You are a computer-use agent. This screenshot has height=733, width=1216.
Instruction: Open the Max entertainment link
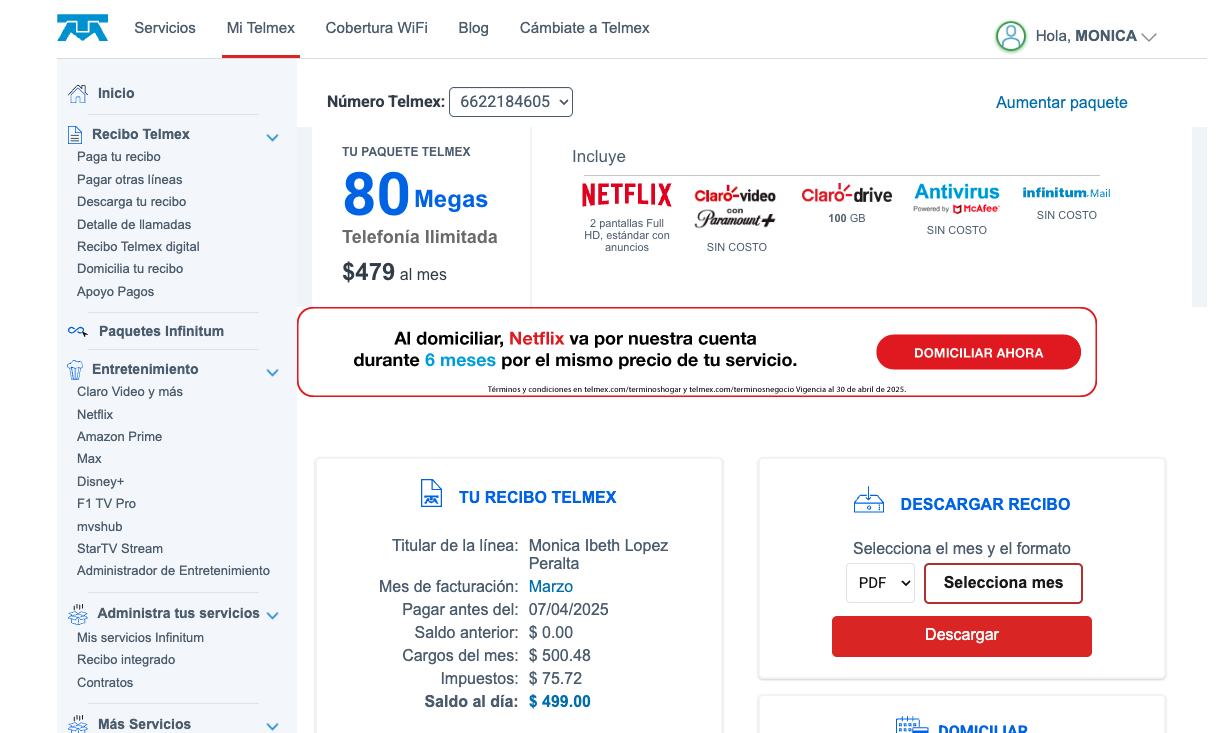coord(89,459)
